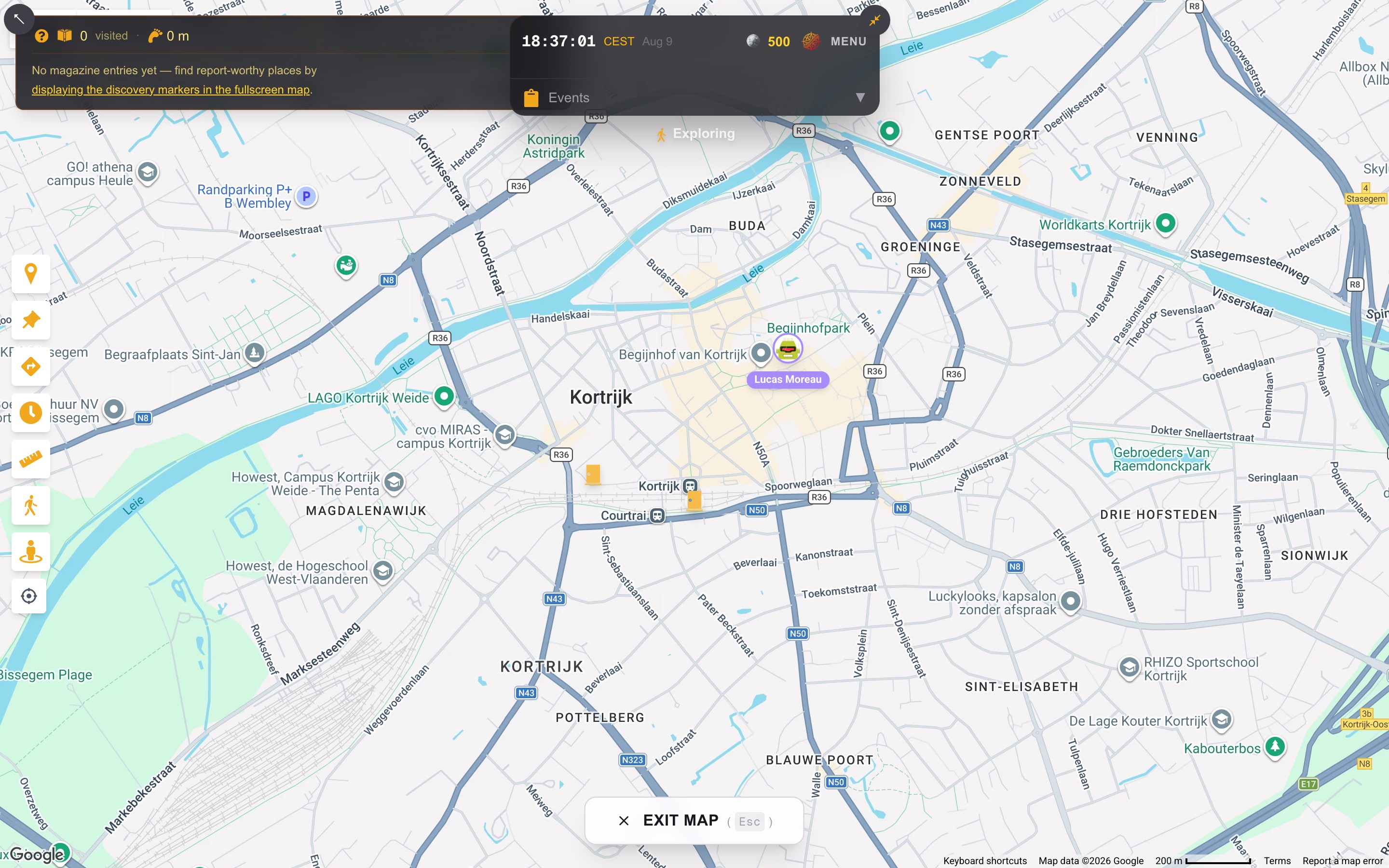Click the green pin near Gentse Poort

[890, 132]
